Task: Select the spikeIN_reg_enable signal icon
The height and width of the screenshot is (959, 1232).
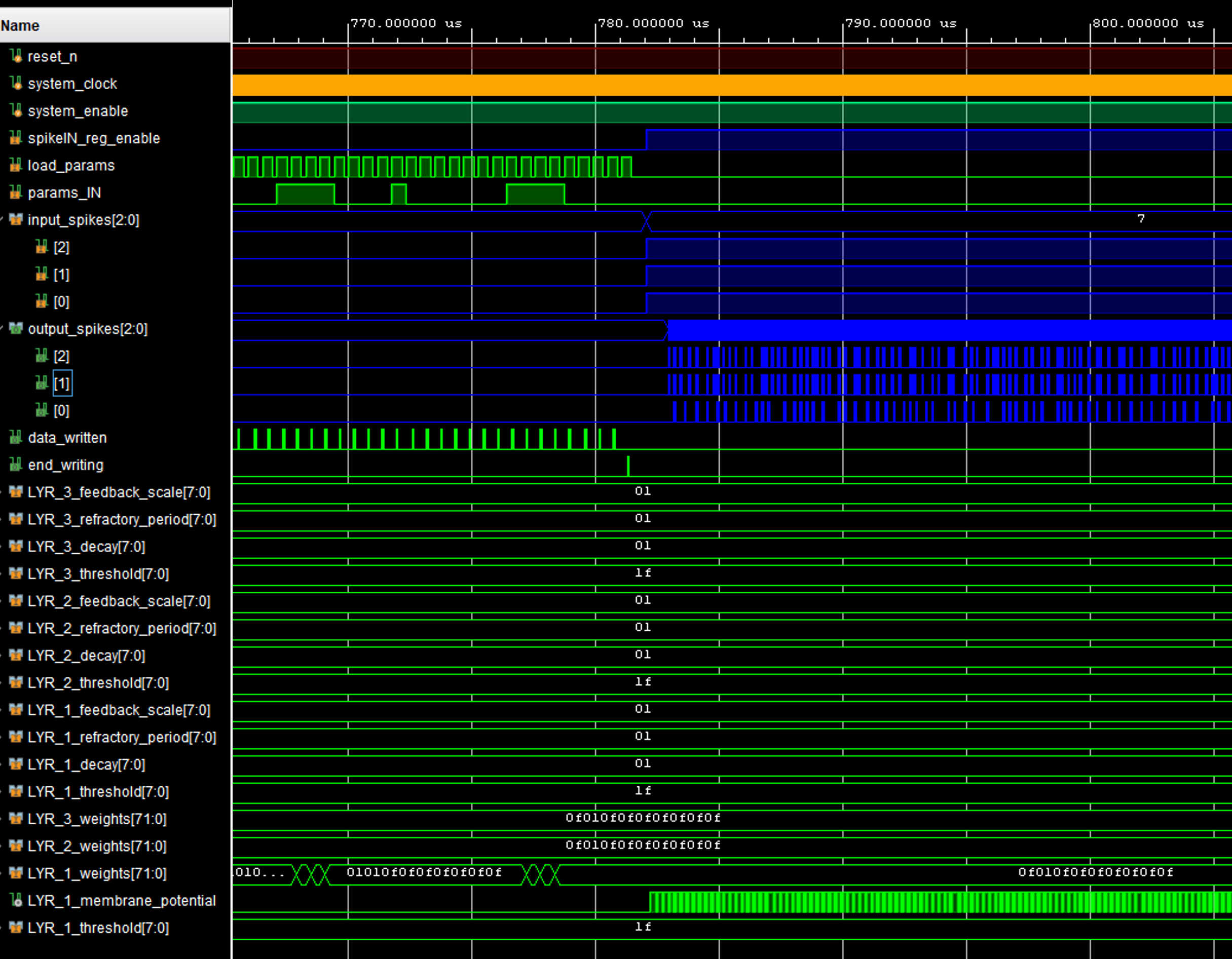Action: (x=16, y=138)
